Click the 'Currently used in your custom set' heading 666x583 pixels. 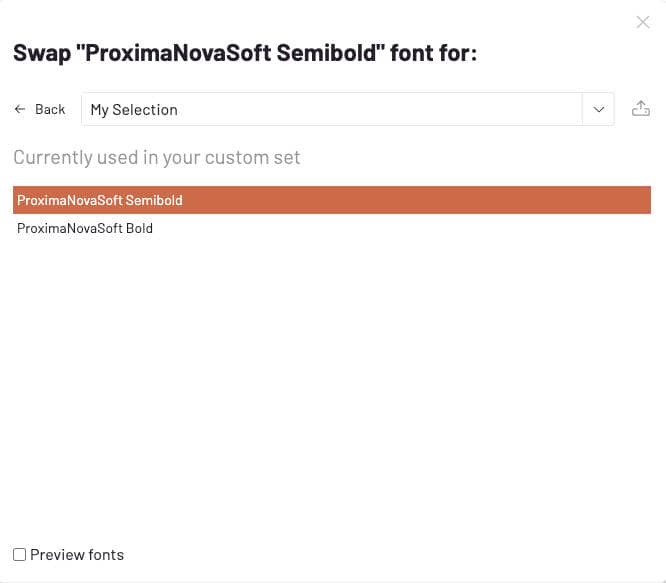(x=157, y=157)
